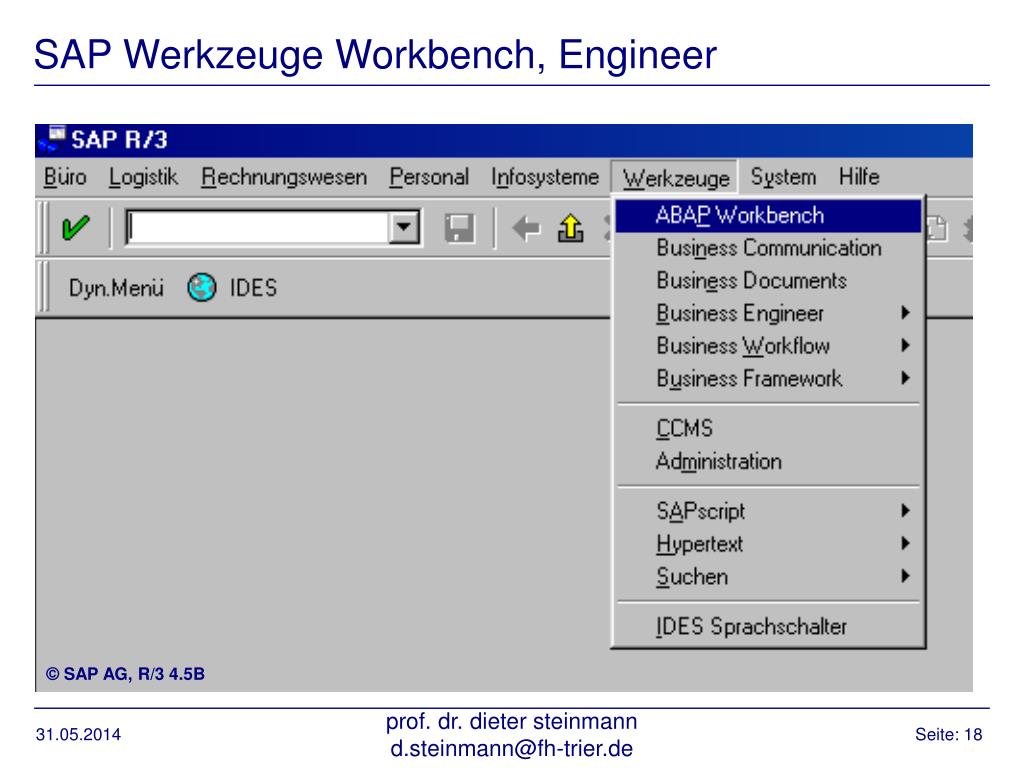Click the d.steinmann@fh-trier.de email text
The height and width of the screenshot is (768, 1024).
tap(511, 748)
